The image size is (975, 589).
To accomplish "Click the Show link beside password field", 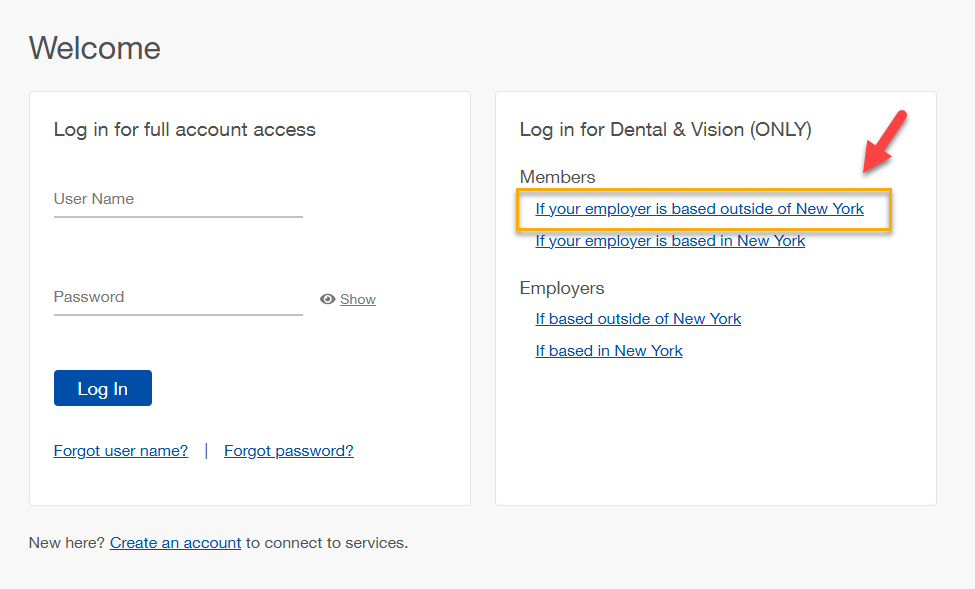I will click(x=357, y=299).
